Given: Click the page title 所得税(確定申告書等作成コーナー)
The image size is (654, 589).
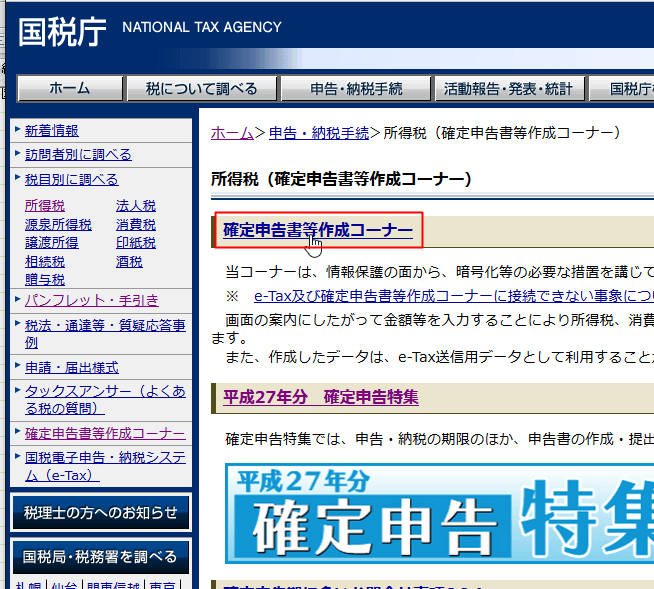Looking at the screenshot, I should [342, 179].
